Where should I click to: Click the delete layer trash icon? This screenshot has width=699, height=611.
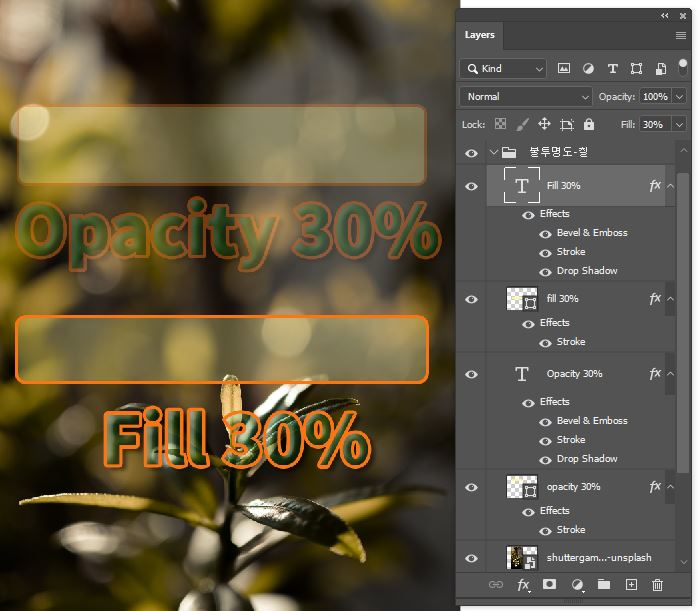pyautogui.click(x=657, y=585)
